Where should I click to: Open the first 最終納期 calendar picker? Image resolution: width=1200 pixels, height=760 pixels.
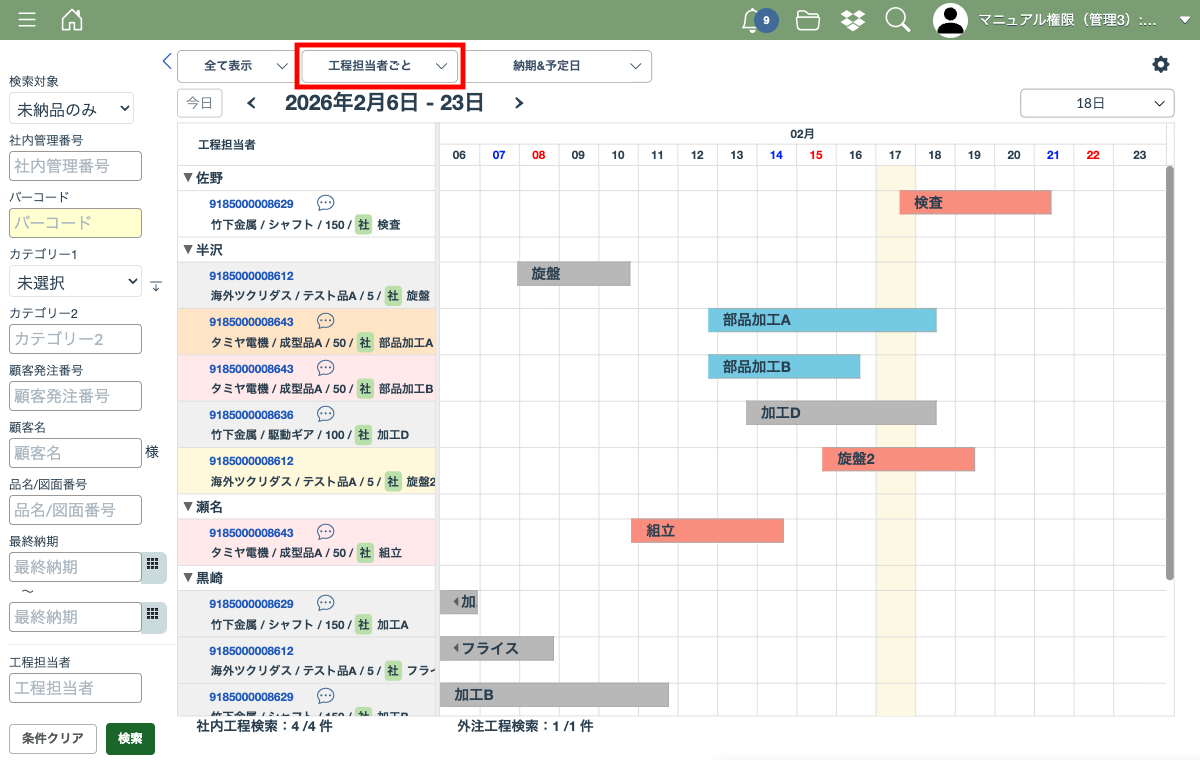point(153,565)
